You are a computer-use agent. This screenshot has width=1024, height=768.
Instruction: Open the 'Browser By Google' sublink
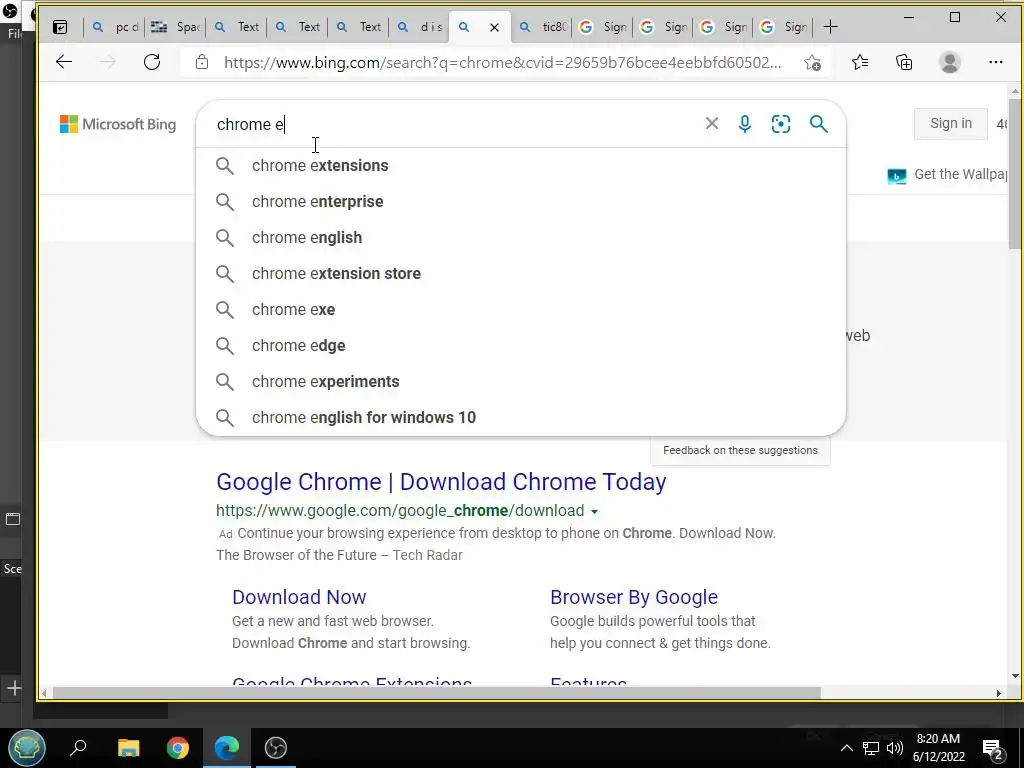coord(633,597)
